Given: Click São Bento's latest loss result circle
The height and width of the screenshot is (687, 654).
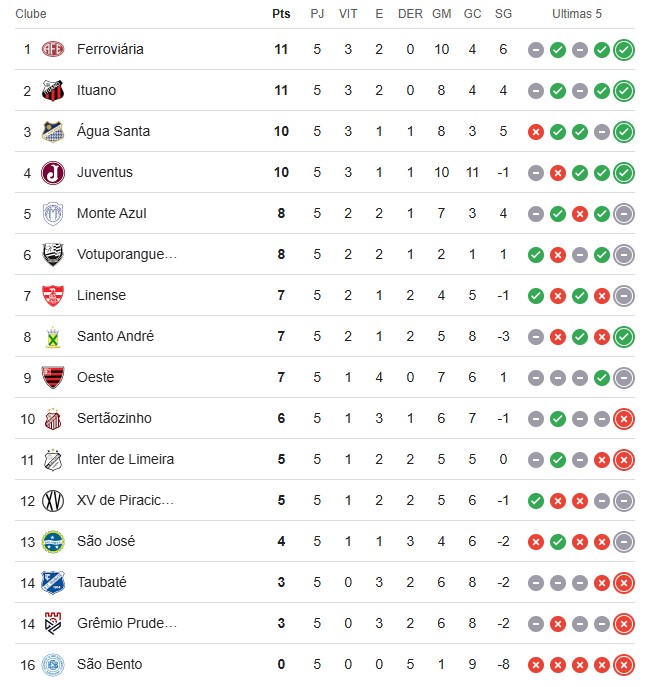Looking at the screenshot, I should pyautogui.click(x=624, y=664).
